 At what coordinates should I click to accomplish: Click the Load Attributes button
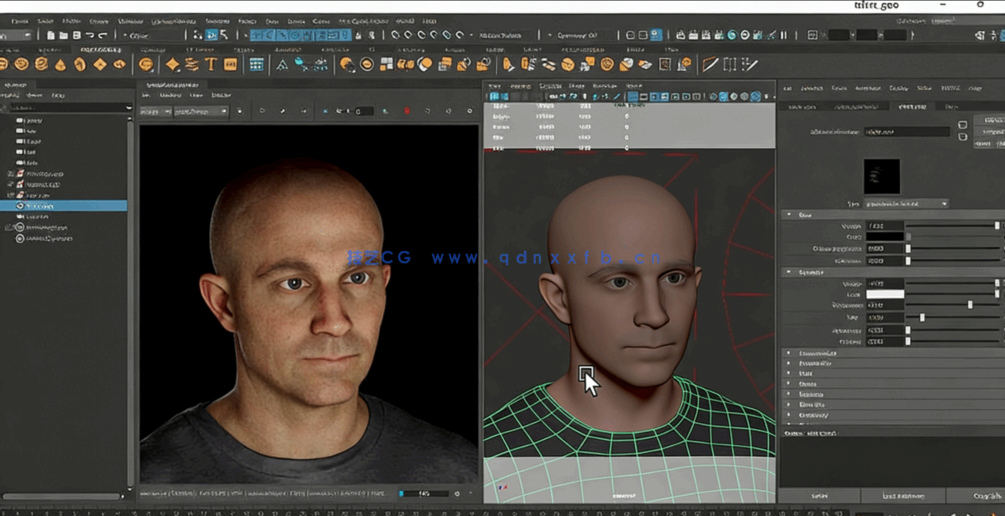pyautogui.click(x=903, y=496)
